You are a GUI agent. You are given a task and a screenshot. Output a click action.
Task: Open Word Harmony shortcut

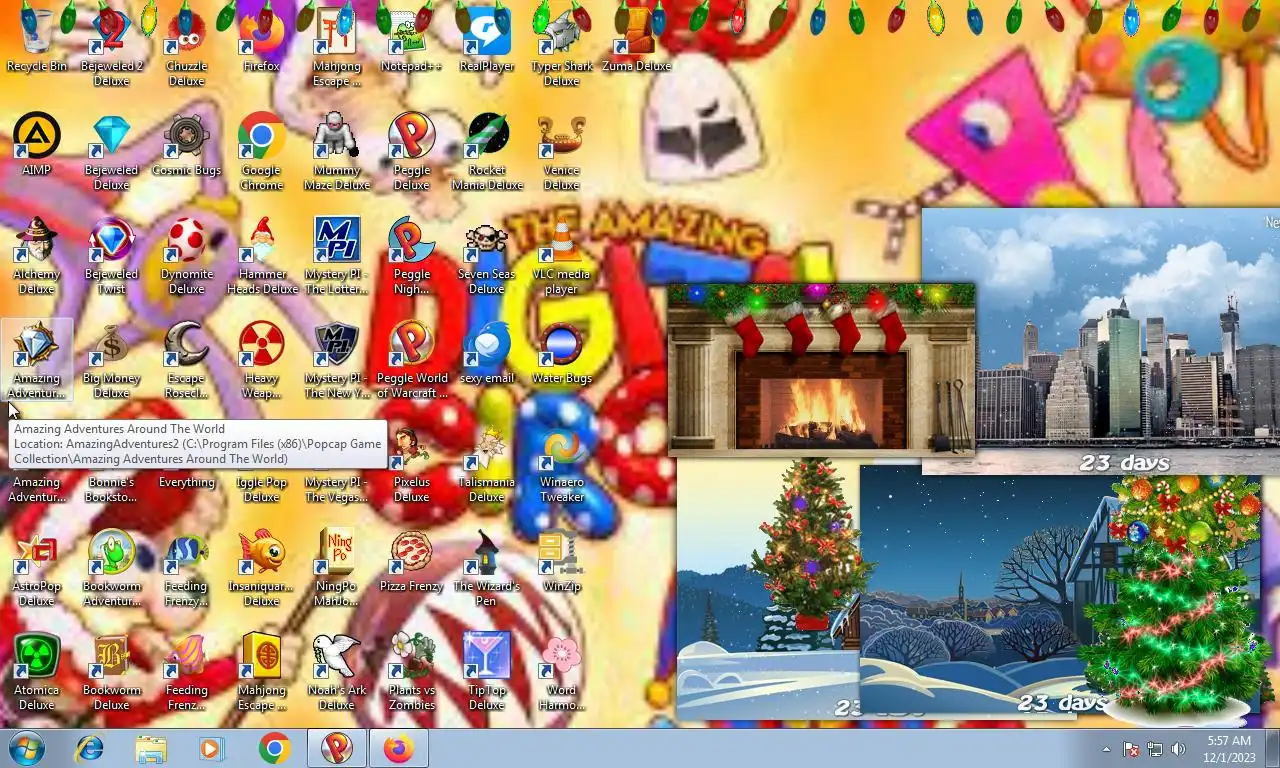point(562,672)
